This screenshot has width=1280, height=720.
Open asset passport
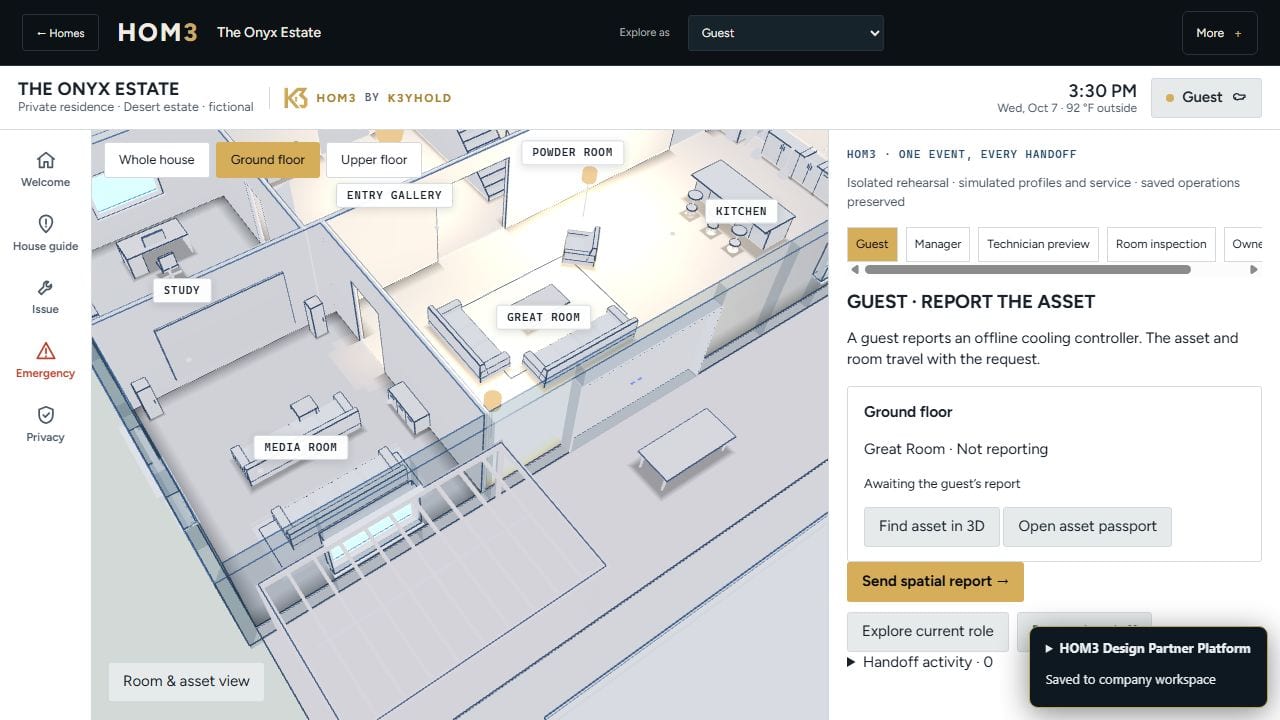(1087, 526)
